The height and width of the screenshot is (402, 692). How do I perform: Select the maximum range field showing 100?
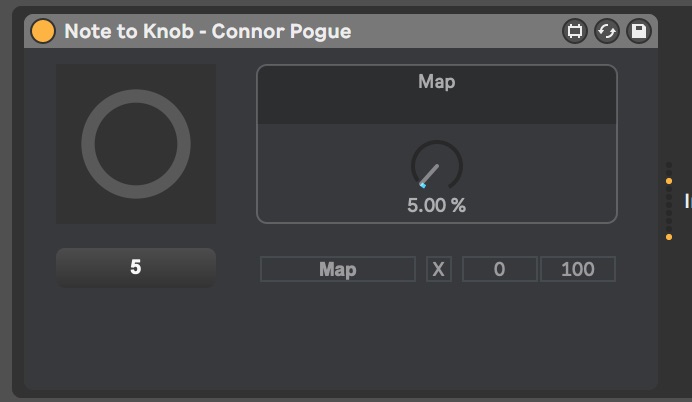(x=577, y=269)
